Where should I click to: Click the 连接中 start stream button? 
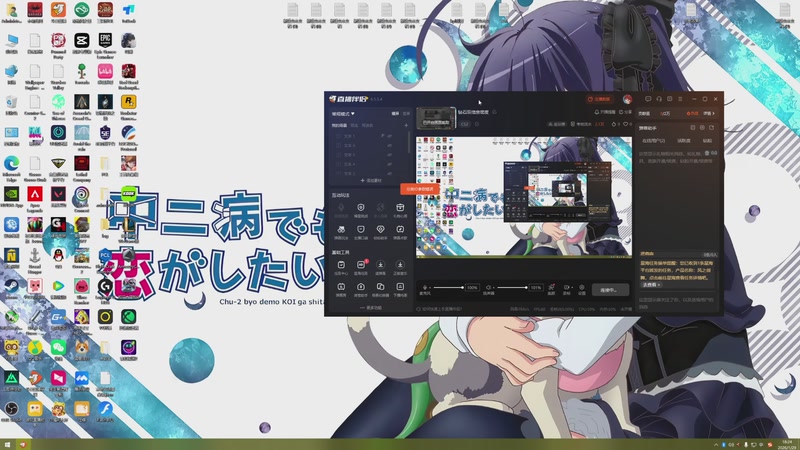pos(610,290)
